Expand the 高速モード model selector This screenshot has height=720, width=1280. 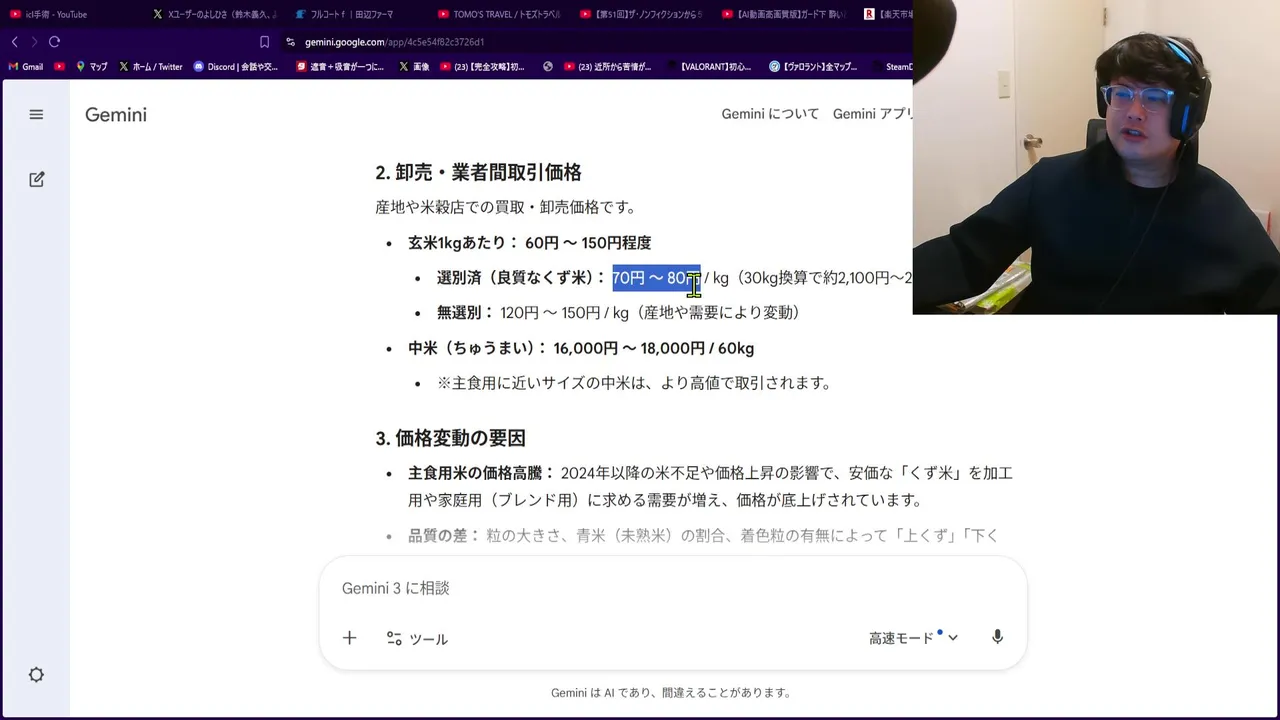(913, 638)
